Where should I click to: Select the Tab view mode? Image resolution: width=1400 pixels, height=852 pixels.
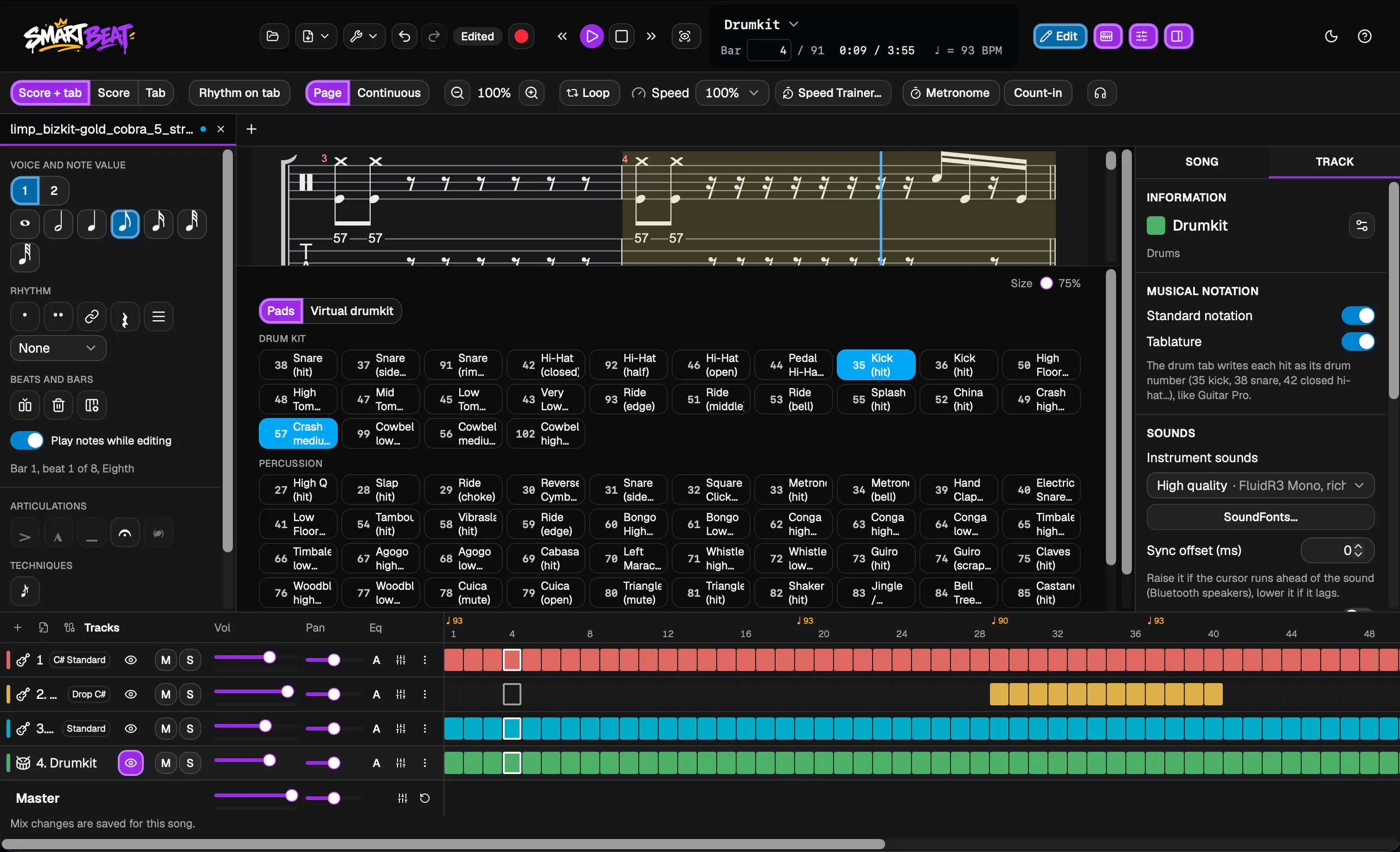point(155,93)
